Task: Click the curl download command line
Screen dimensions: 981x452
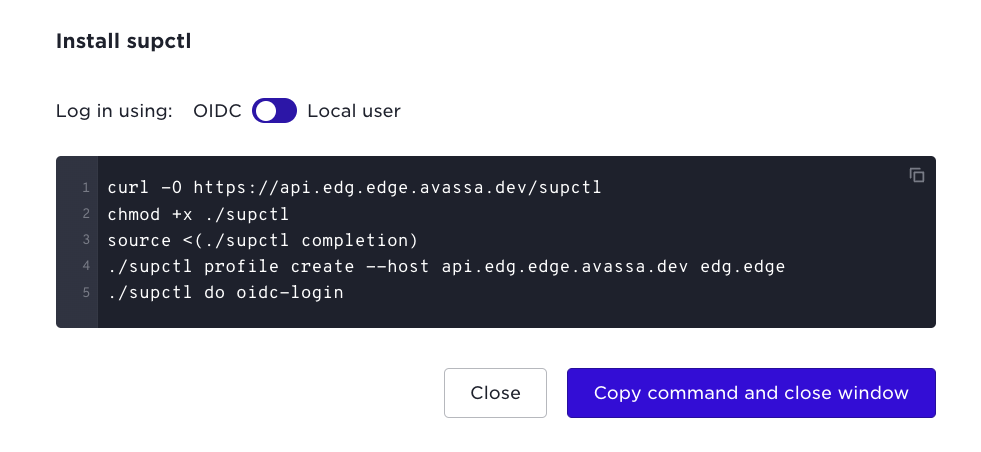Action: coord(354,187)
